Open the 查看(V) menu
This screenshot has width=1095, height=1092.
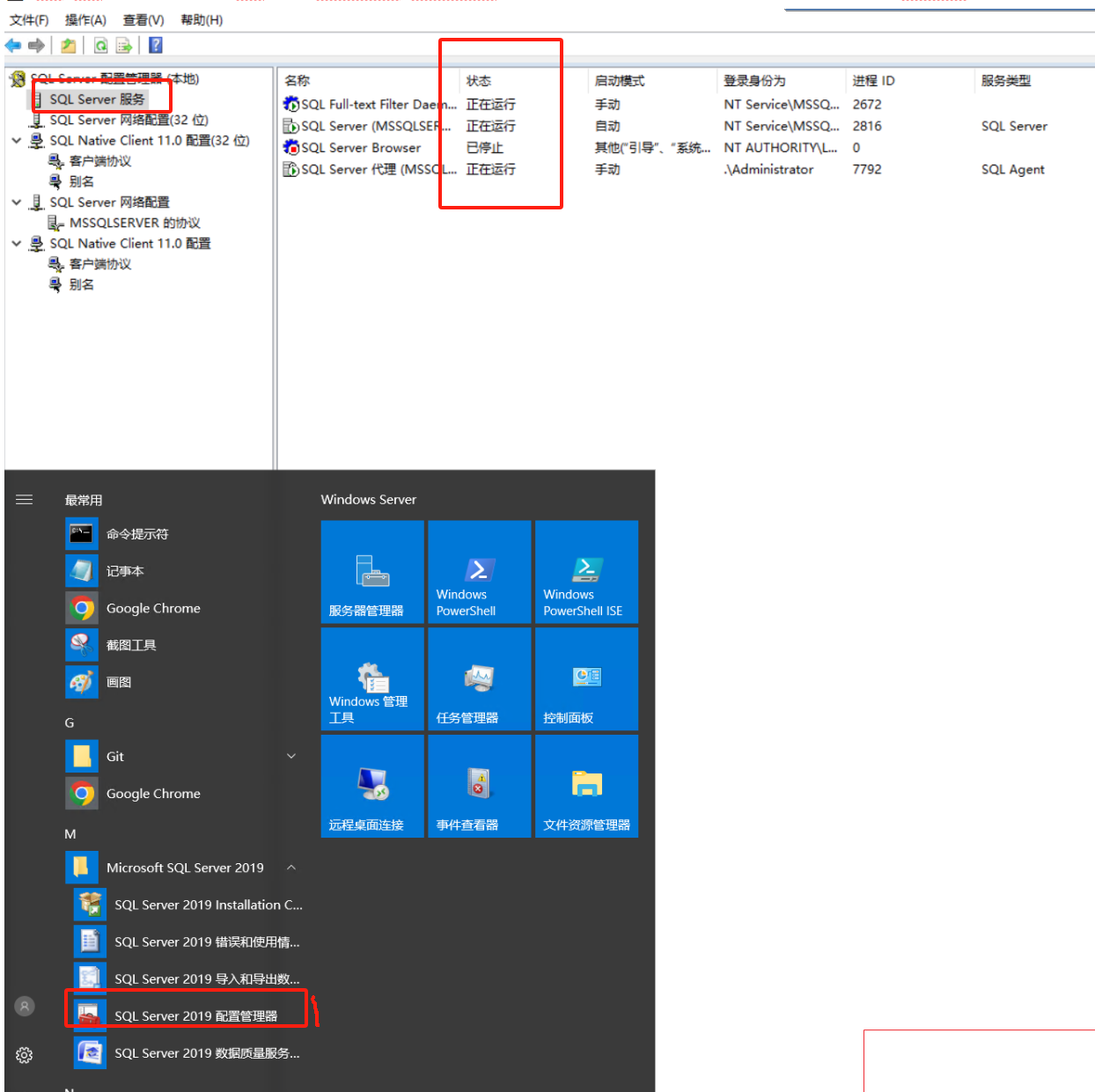(143, 19)
